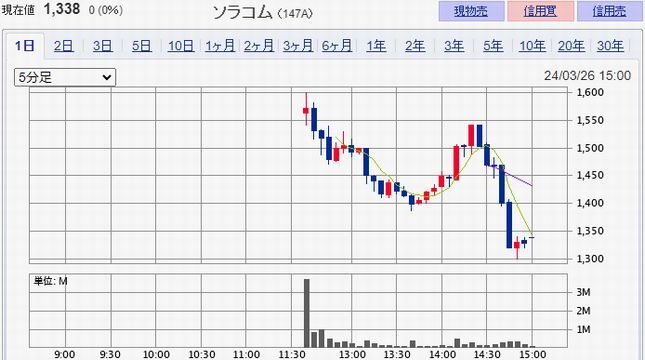Screen dimensions: 645x360
Task: Click the 1,600 price axis label
Action: point(590,92)
